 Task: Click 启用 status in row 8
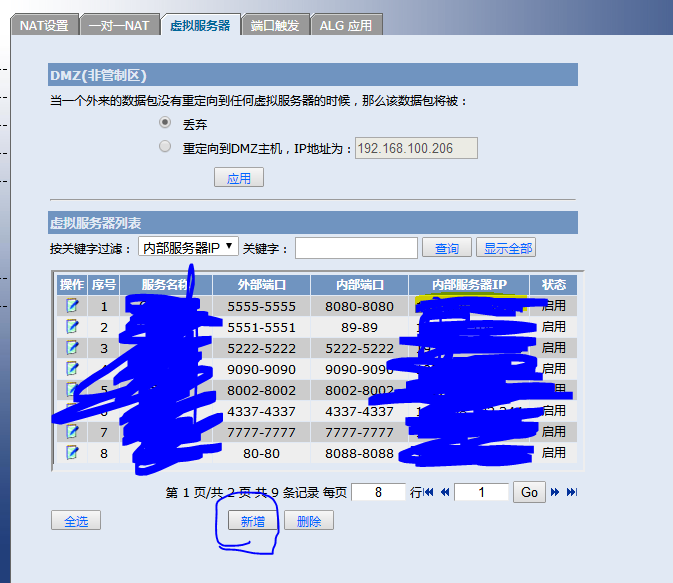[x=554, y=452]
